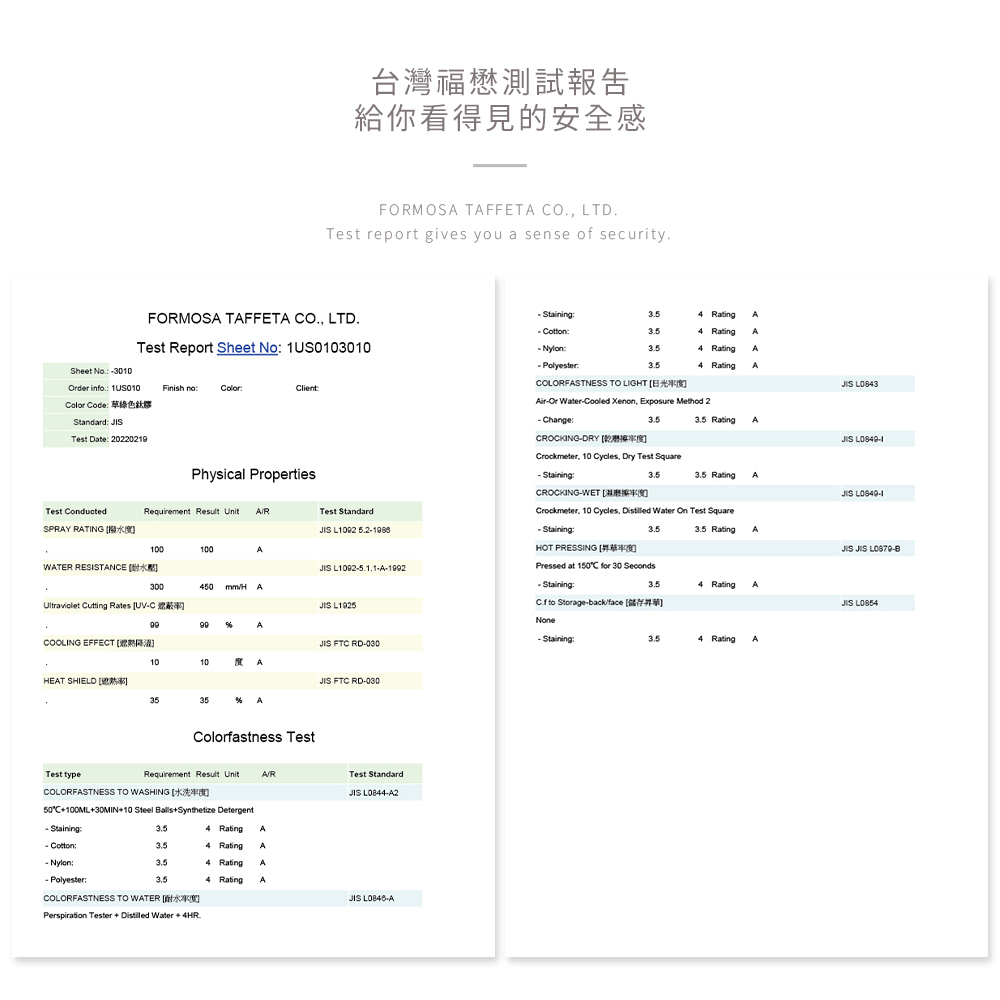Click the HEAT SHIELD row label

85,680
